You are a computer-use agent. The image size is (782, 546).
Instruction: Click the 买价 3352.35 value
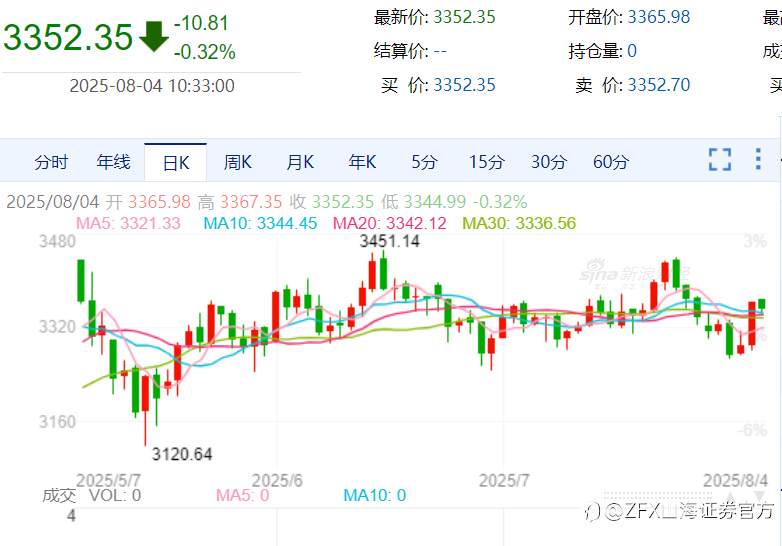[464, 85]
